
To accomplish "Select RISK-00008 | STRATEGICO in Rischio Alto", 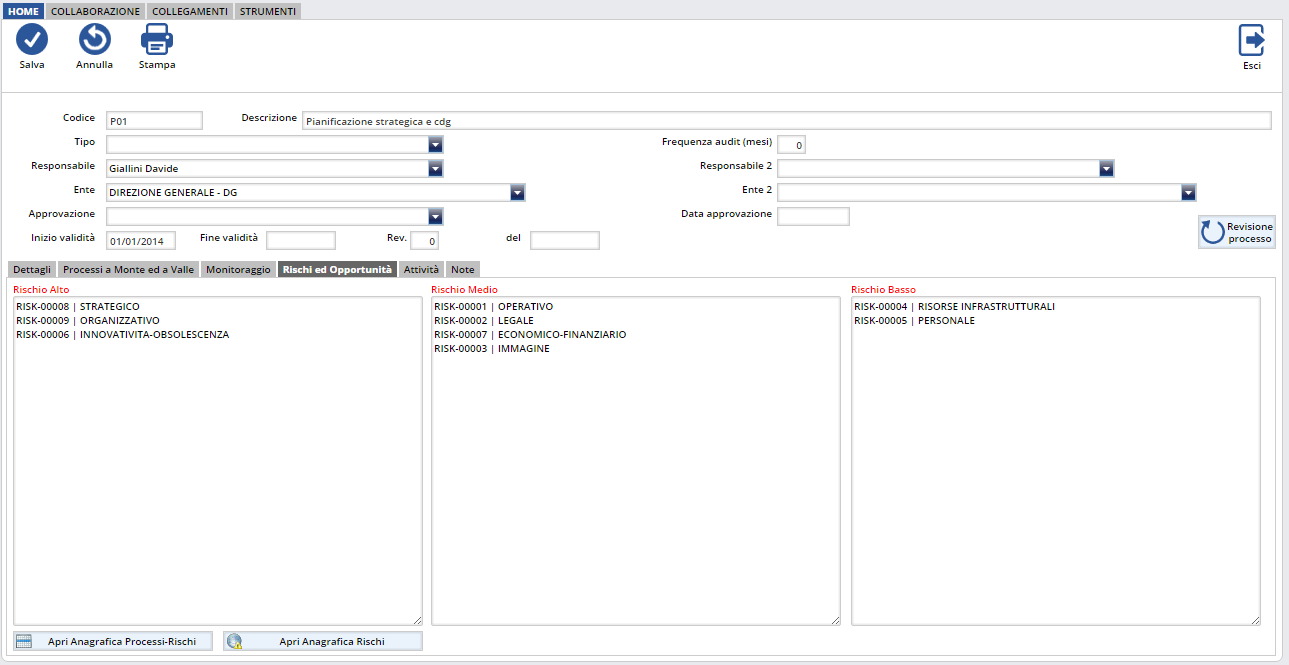I will point(78,307).
